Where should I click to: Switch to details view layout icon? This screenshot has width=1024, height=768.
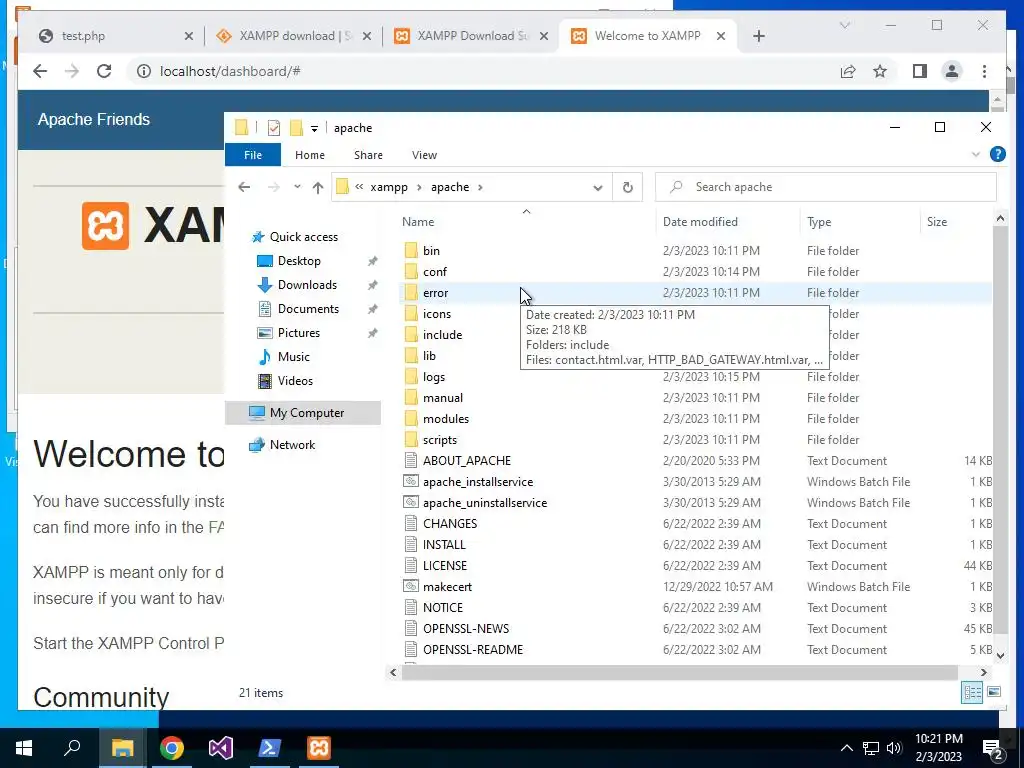pos(972,692)
